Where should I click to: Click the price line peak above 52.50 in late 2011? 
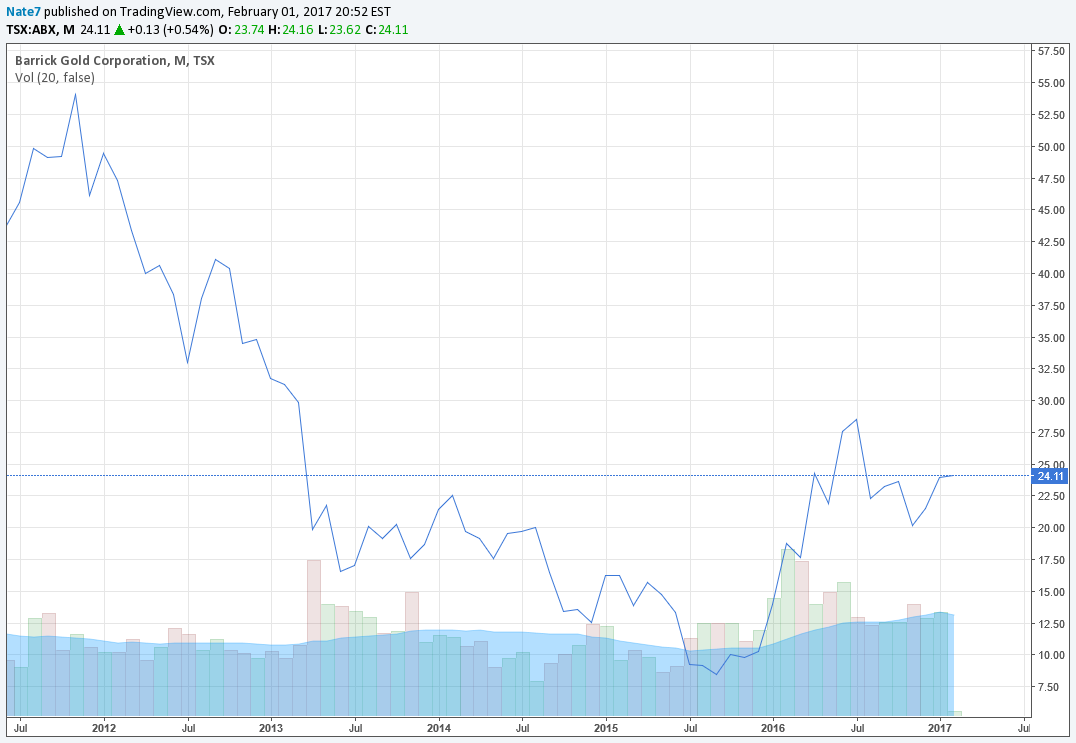pyautogui.click(x=75, y=95)
